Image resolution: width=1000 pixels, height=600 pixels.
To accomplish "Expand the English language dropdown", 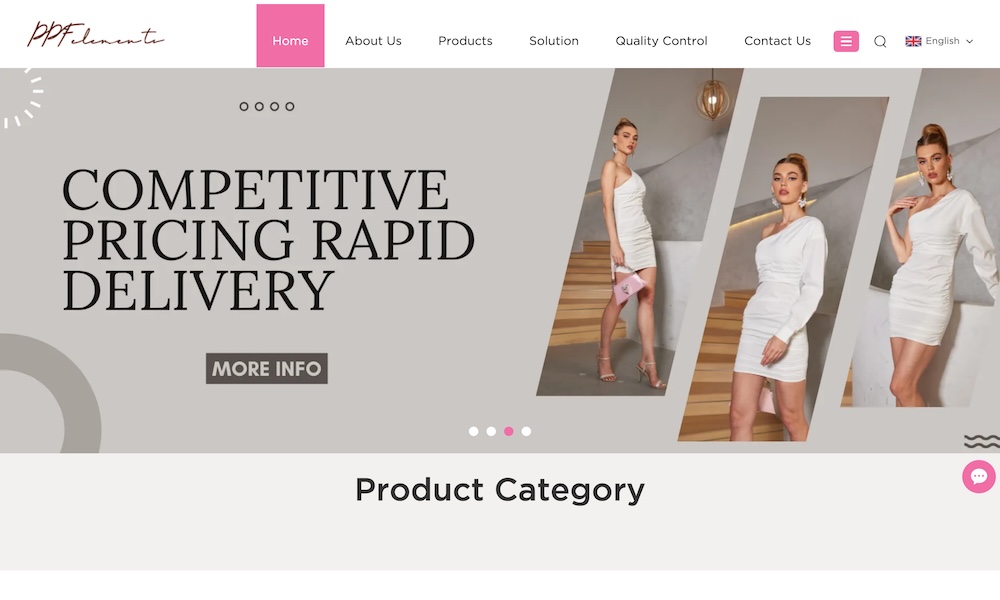I will click(939, 41).
